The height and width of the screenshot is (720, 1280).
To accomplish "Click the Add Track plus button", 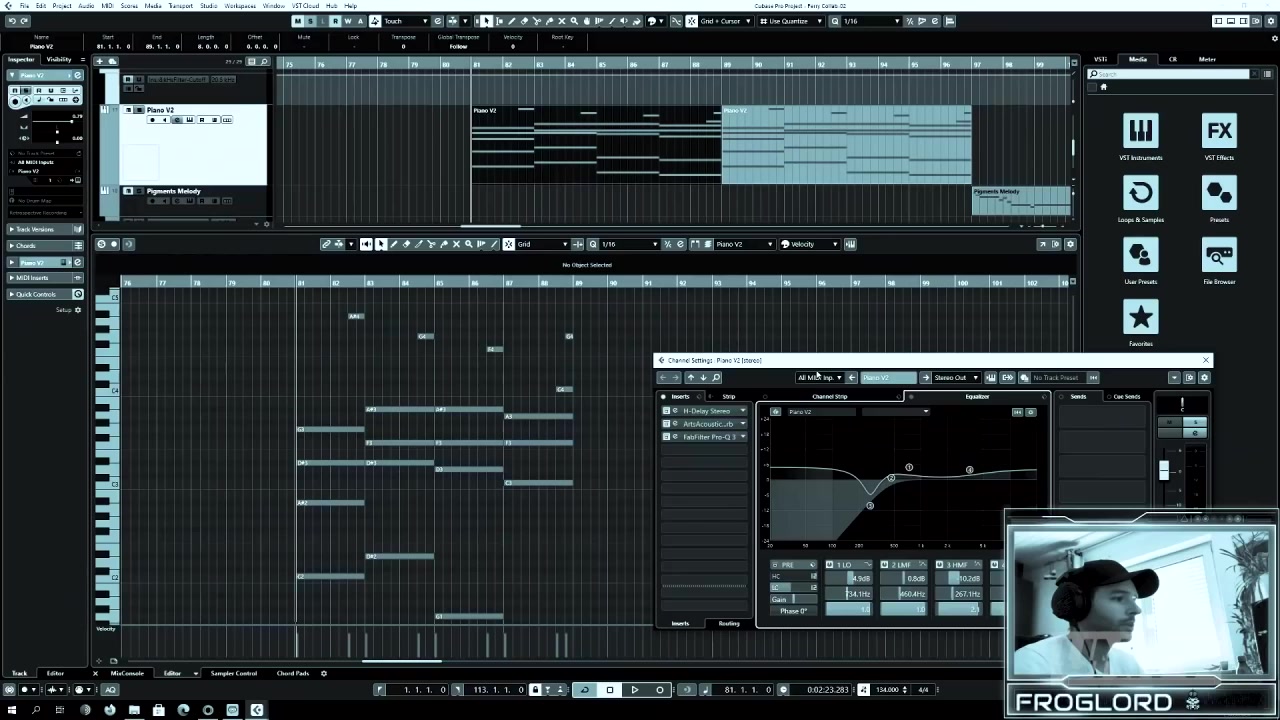I will (100, 61).
